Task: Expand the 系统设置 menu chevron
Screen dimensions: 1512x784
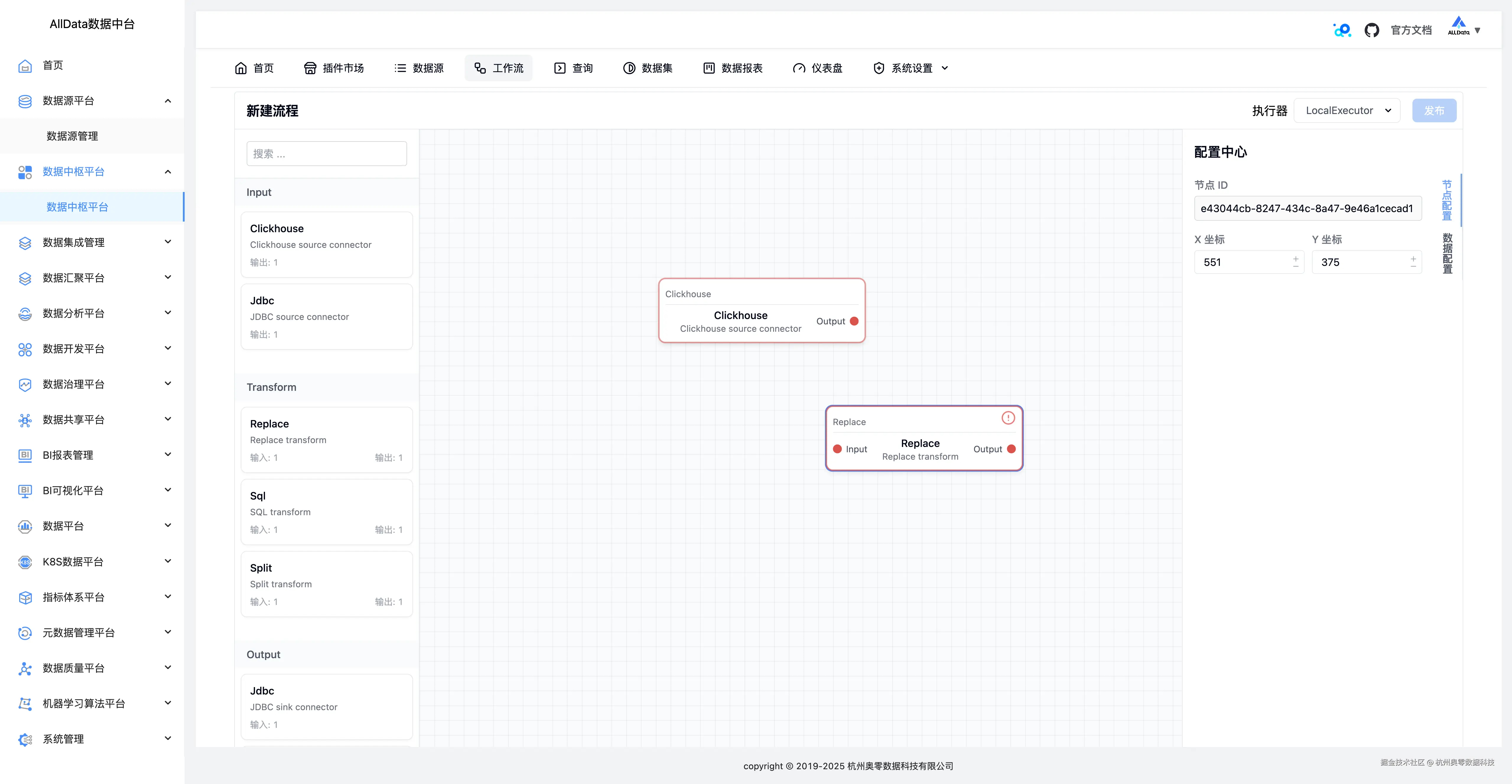Action: click(944, 68)
